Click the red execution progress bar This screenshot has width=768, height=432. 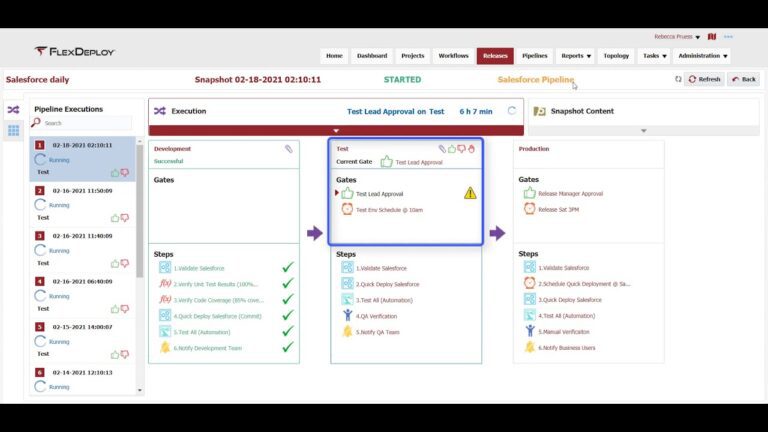coord(336,131)
